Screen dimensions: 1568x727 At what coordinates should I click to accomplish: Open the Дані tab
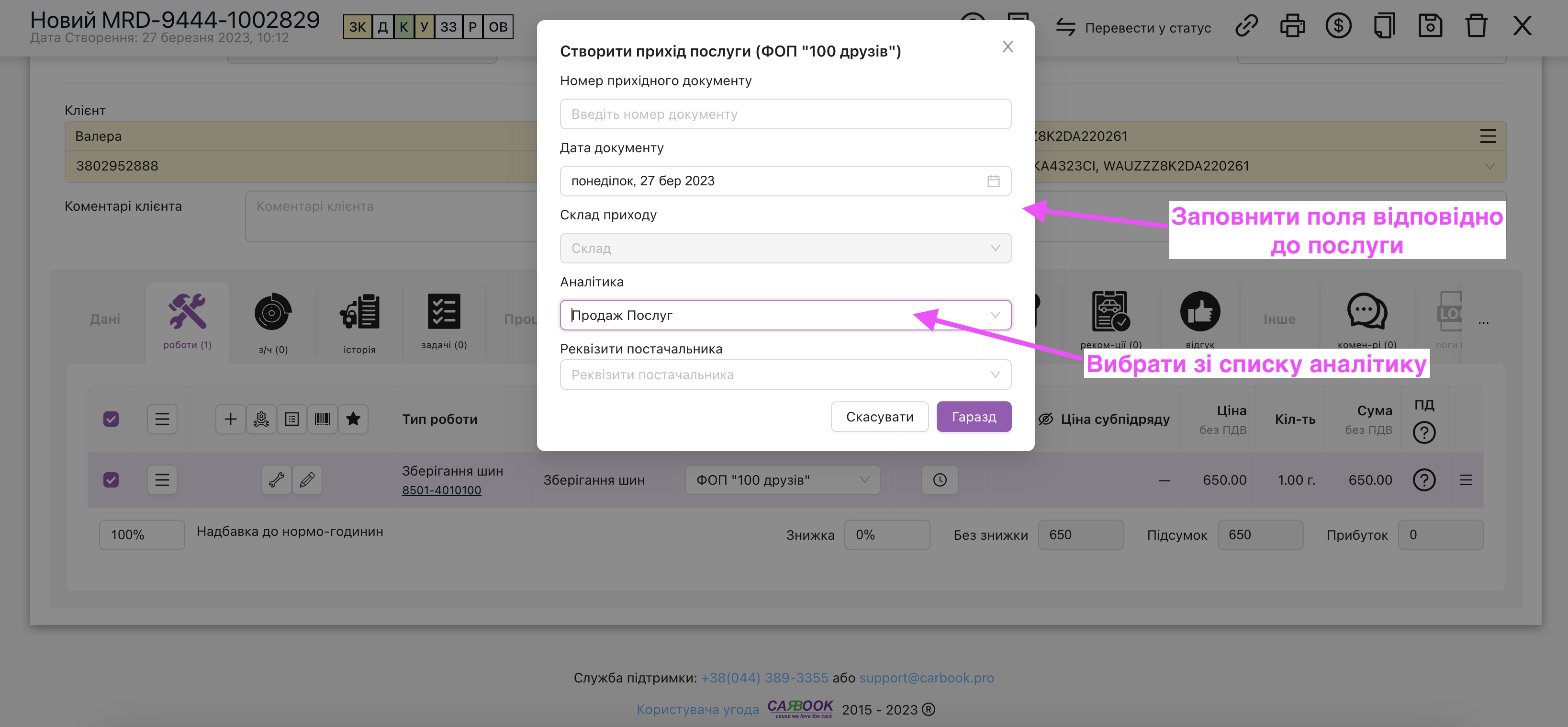pos(105,319)
